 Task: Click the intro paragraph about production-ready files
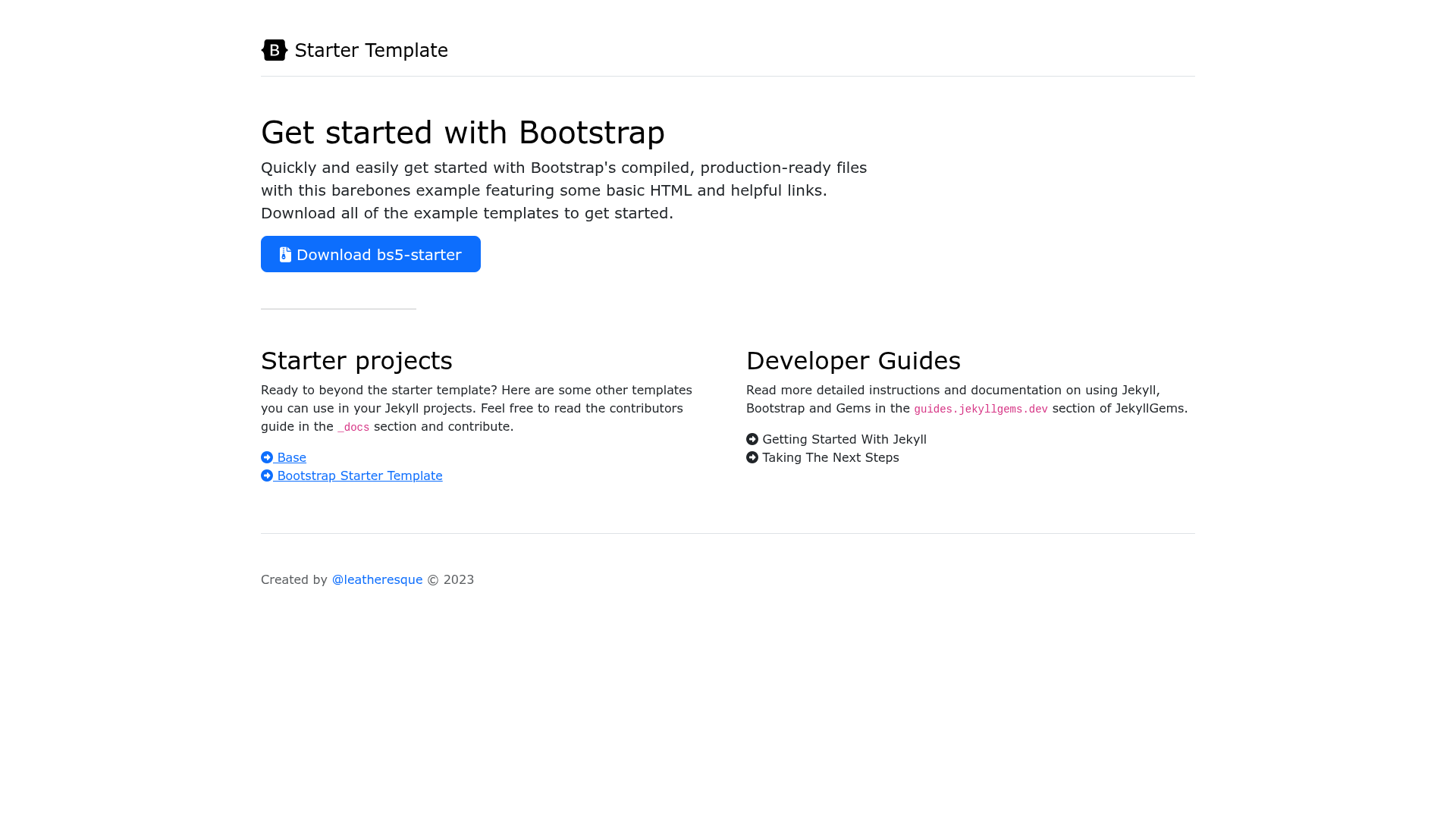(564, 190)
